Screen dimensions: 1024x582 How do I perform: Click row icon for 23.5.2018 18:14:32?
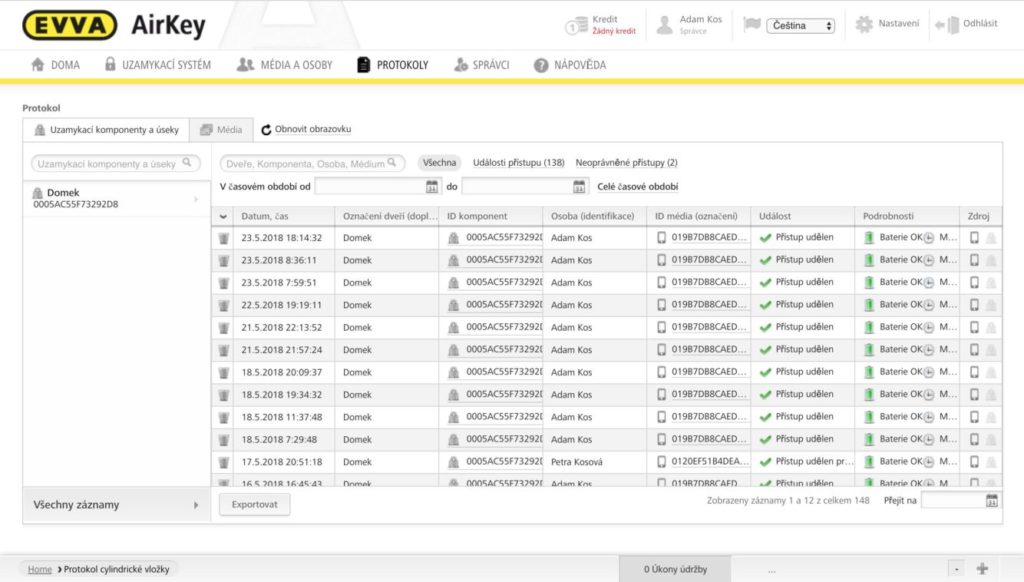223,238
